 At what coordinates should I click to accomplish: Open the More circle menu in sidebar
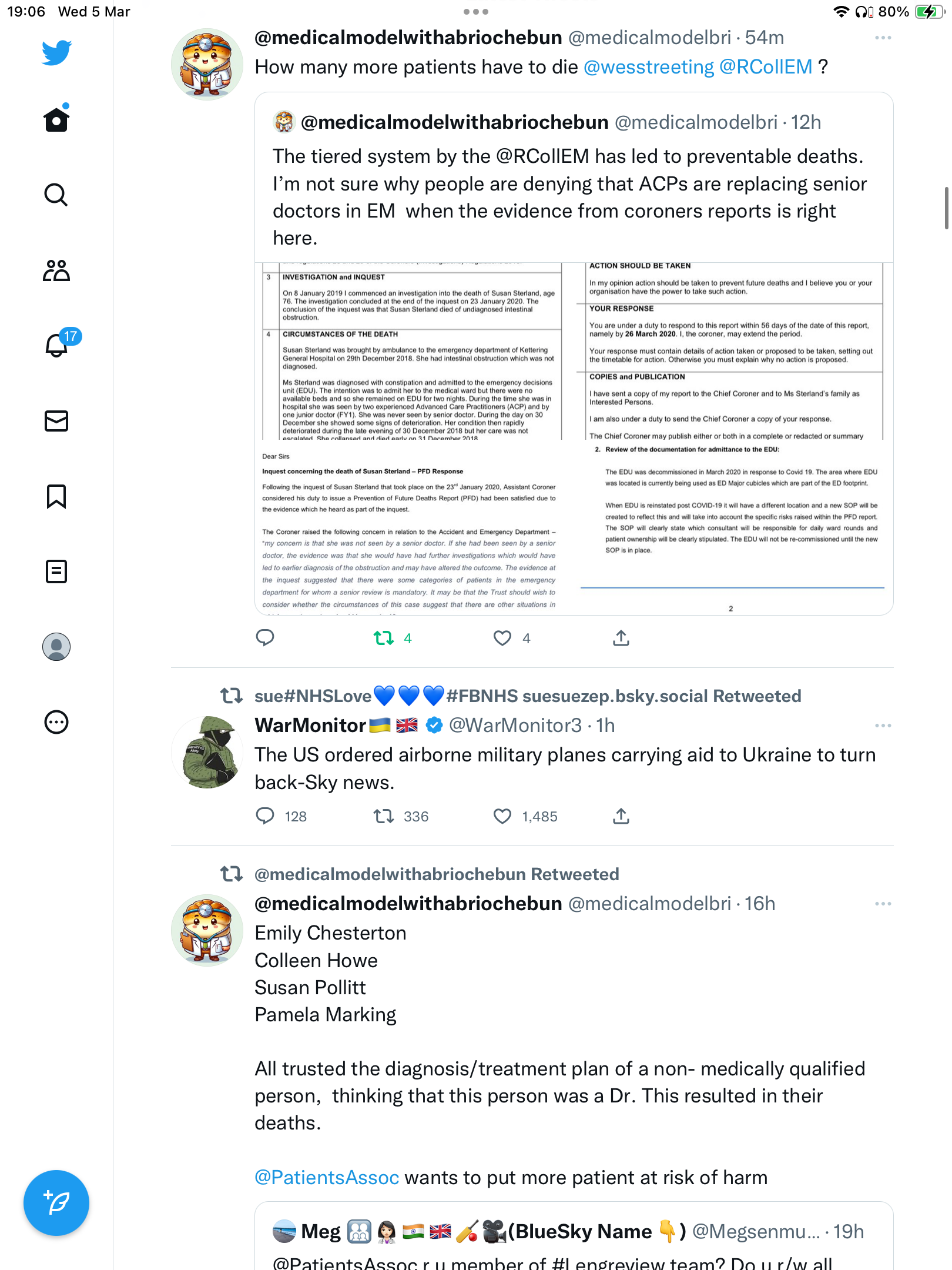click(x=56, y=722)
